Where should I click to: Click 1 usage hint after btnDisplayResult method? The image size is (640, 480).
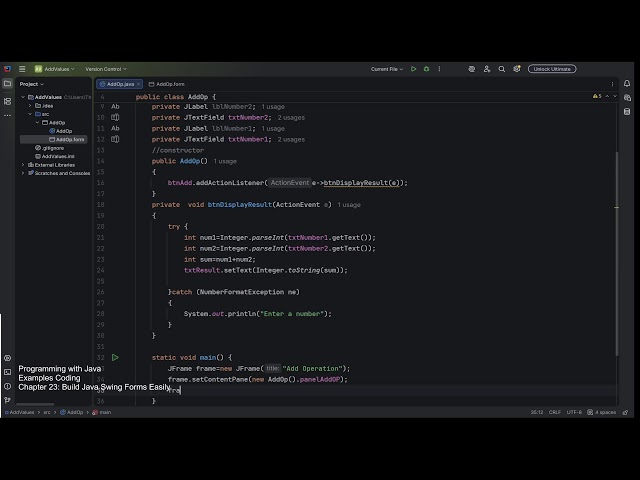point(349,205)
